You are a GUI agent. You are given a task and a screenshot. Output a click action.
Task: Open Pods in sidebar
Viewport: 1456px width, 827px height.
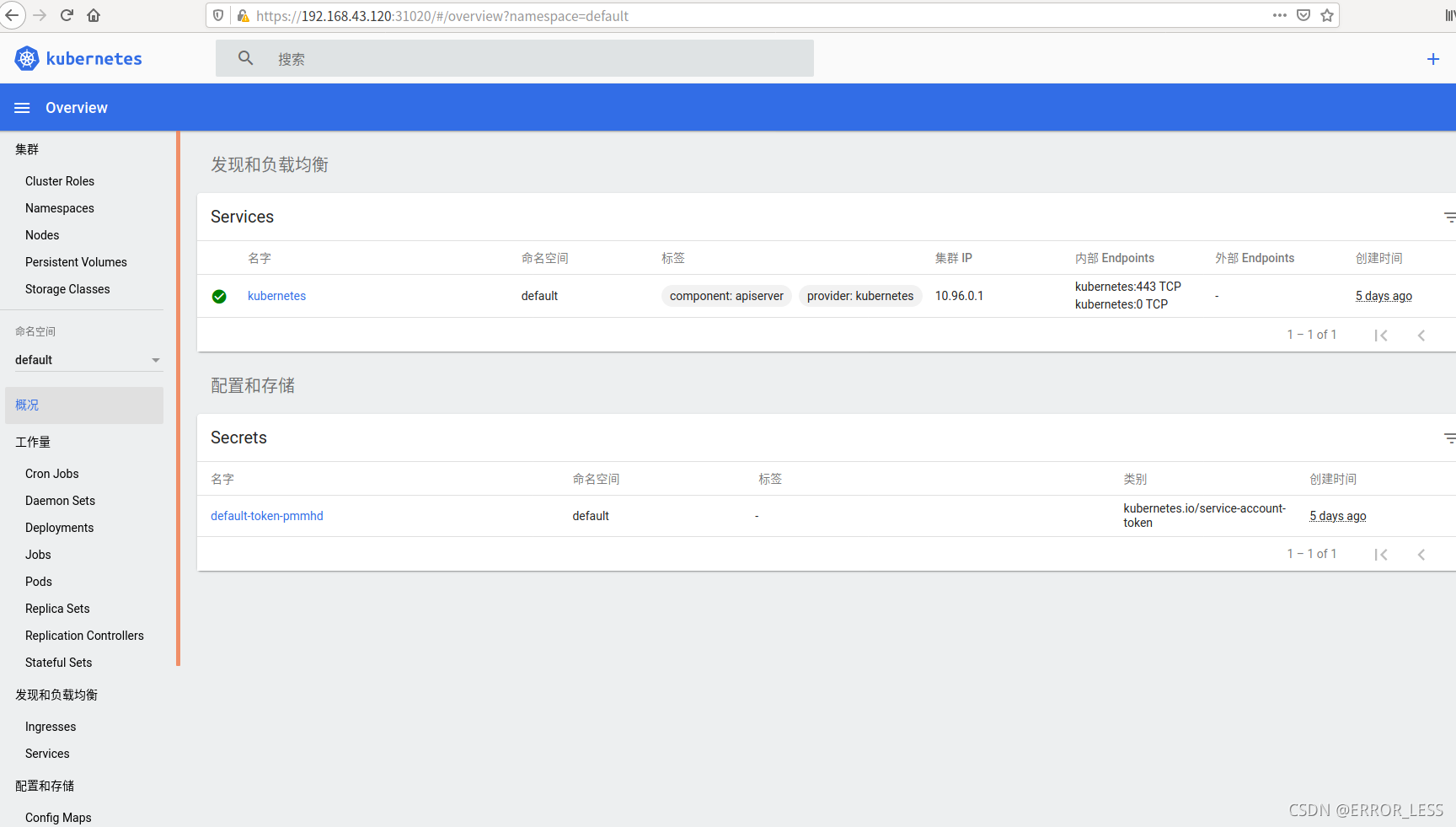pyautogui.click(x=39, y=582)
